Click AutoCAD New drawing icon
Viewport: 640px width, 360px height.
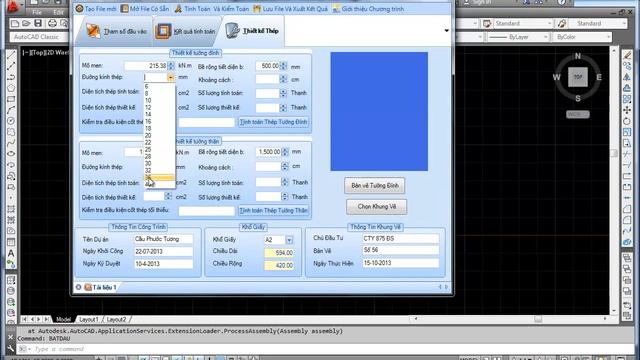click(15, 23)
